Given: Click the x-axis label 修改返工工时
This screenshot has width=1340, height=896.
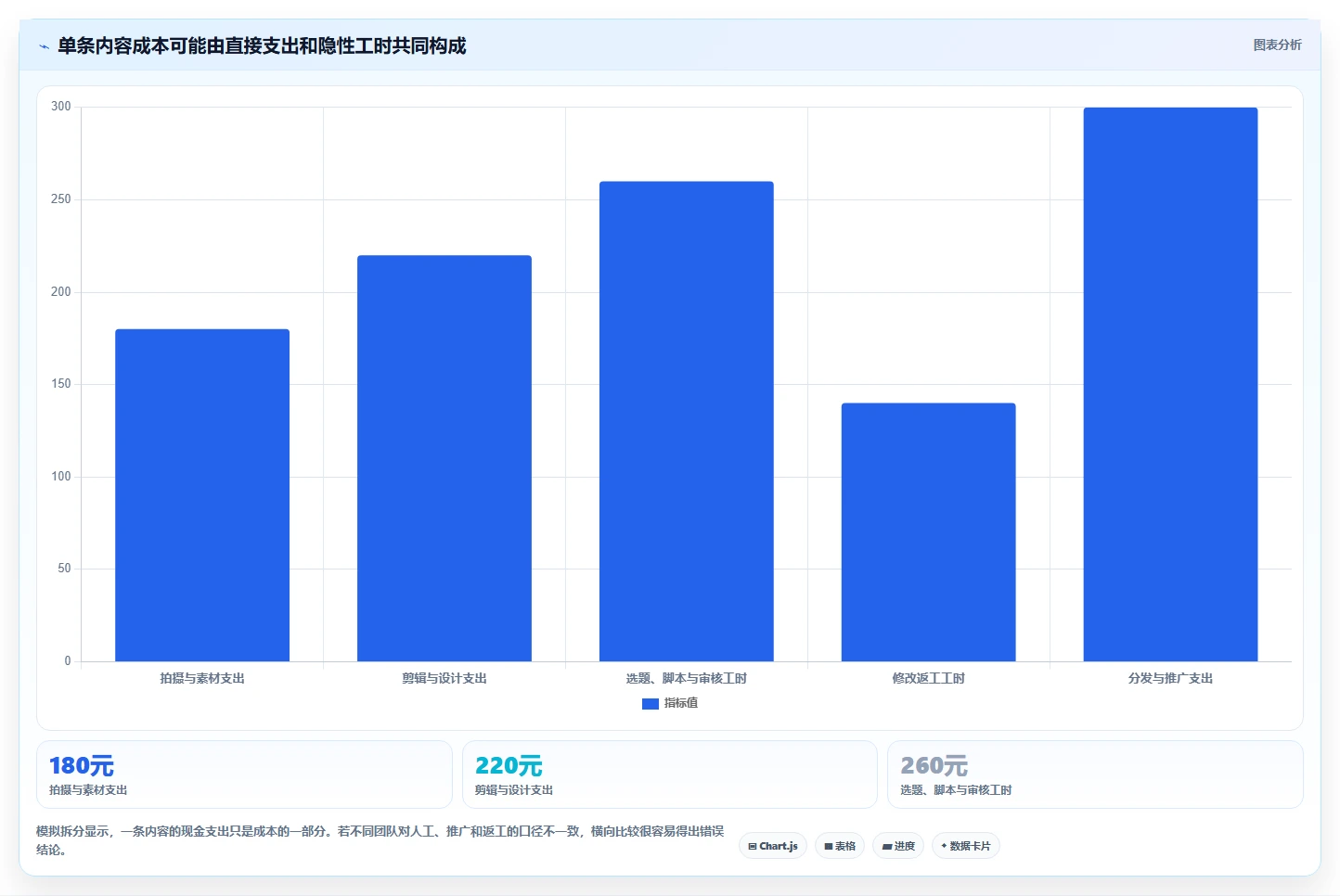Looking at the screenshot, I should click(x=929, y=679).
